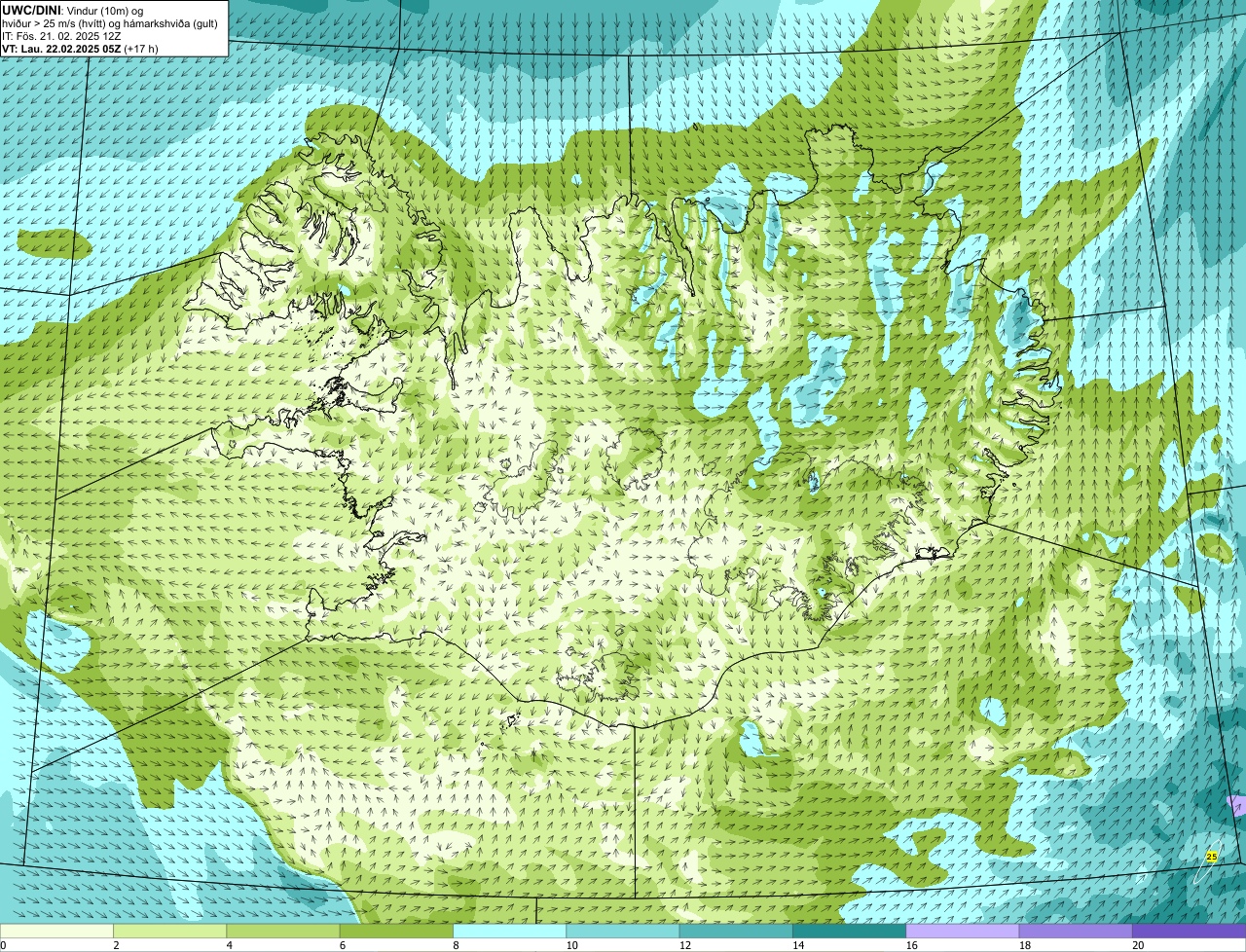Click the 'VT: Lau. 22.02.2025 05Z (+17 h)' line
Viewport: 1246px width, 952px height.
click(x=80, y=48)
